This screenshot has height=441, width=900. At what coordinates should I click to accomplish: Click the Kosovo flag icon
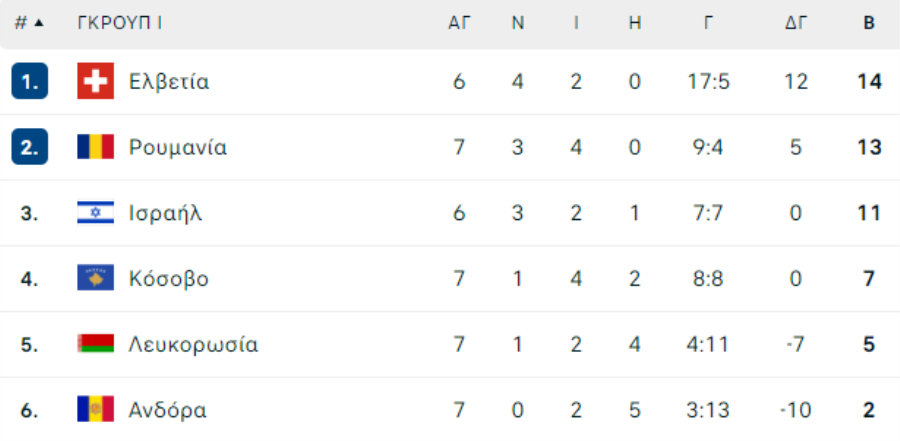click(95, 278)
